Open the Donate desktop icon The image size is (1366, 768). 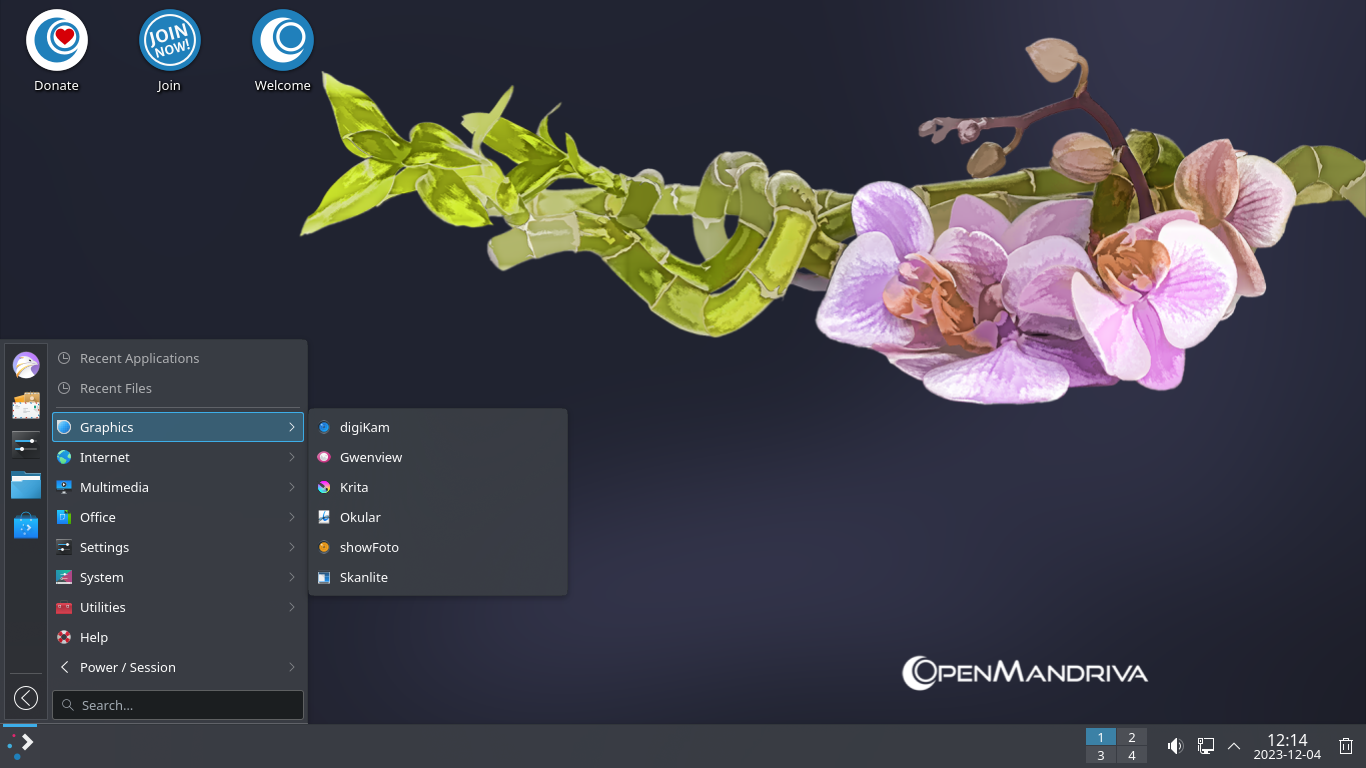coord(57,52)
